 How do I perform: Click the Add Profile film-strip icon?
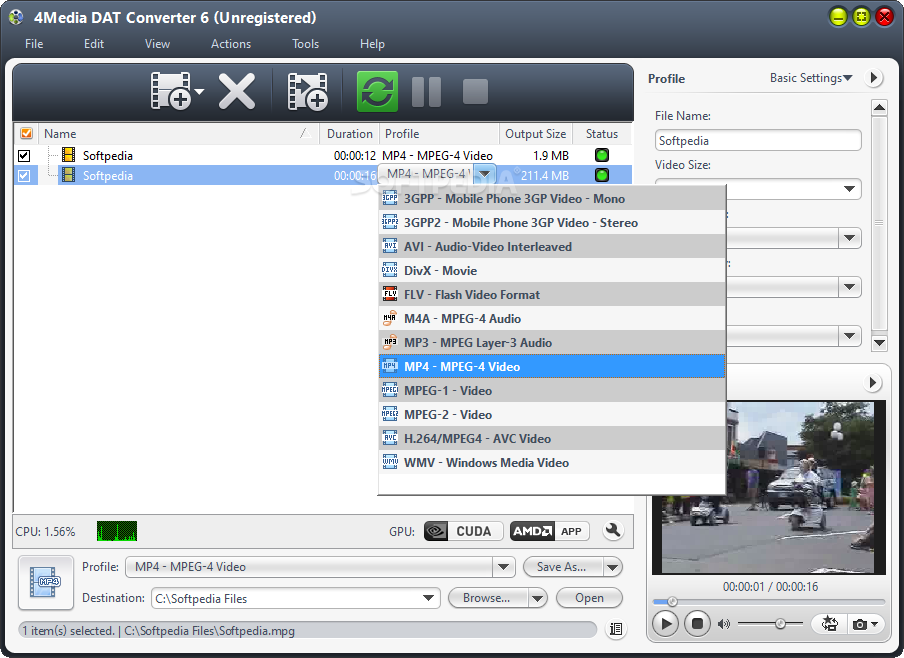click(x=308, y=91)
